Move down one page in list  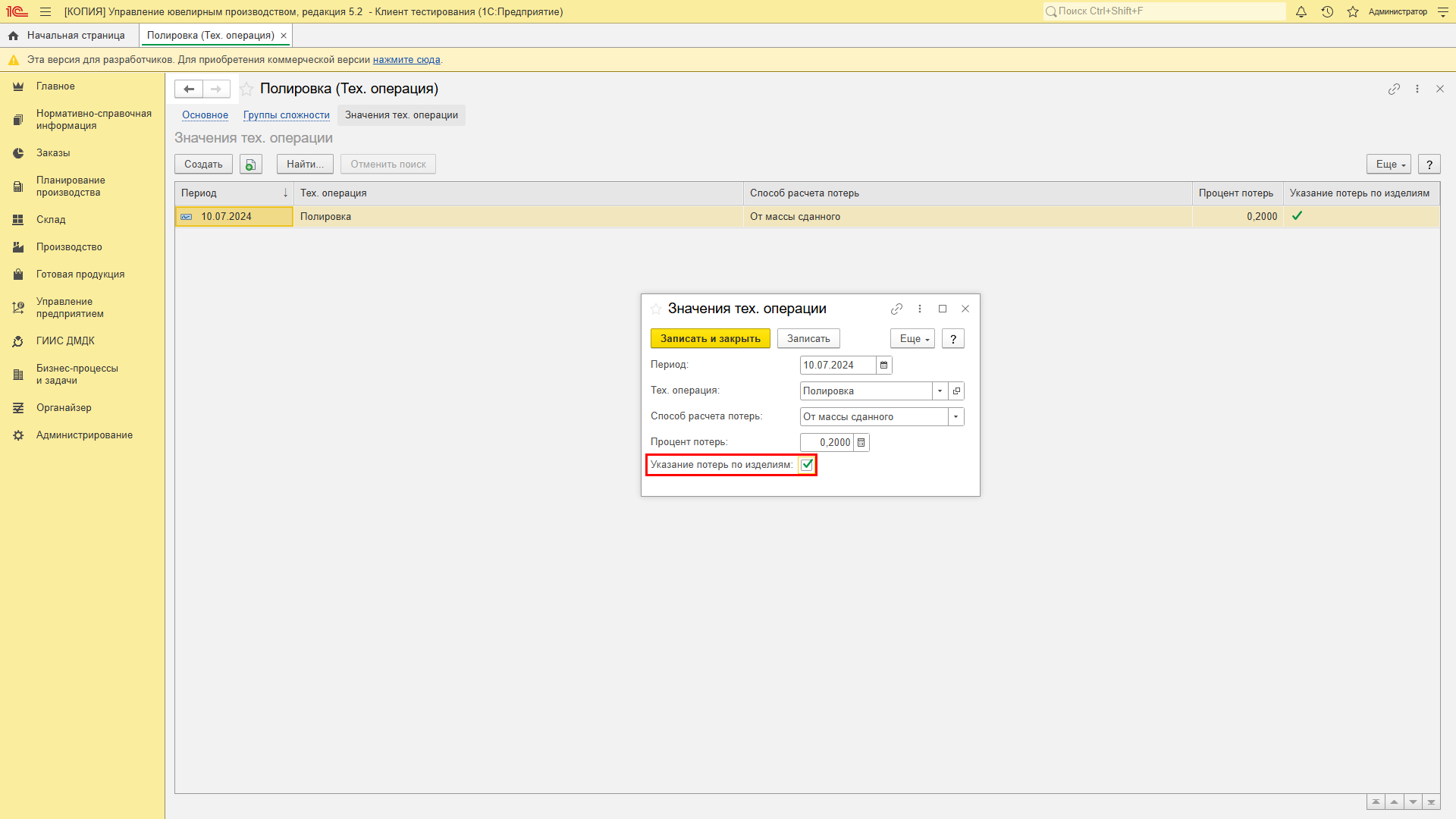click(1413, 802)
